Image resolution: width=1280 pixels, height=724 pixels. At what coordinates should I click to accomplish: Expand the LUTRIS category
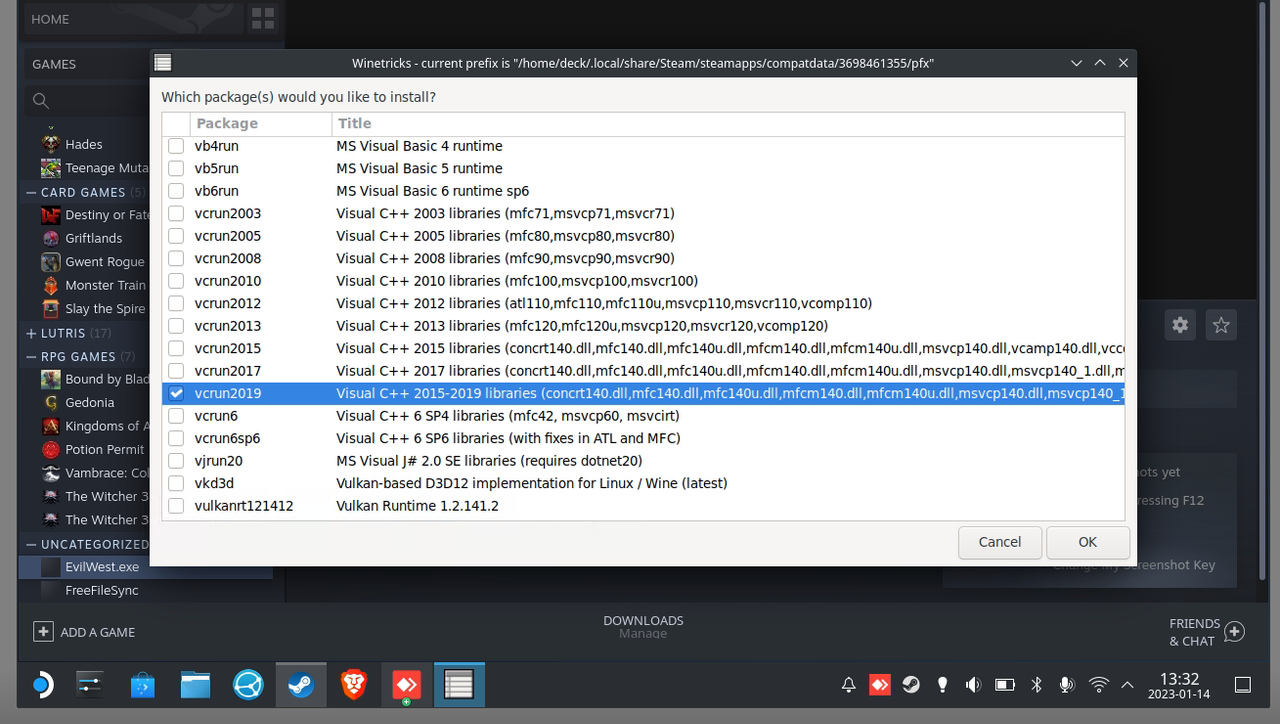pyautogui.click(x=31, y=333)
